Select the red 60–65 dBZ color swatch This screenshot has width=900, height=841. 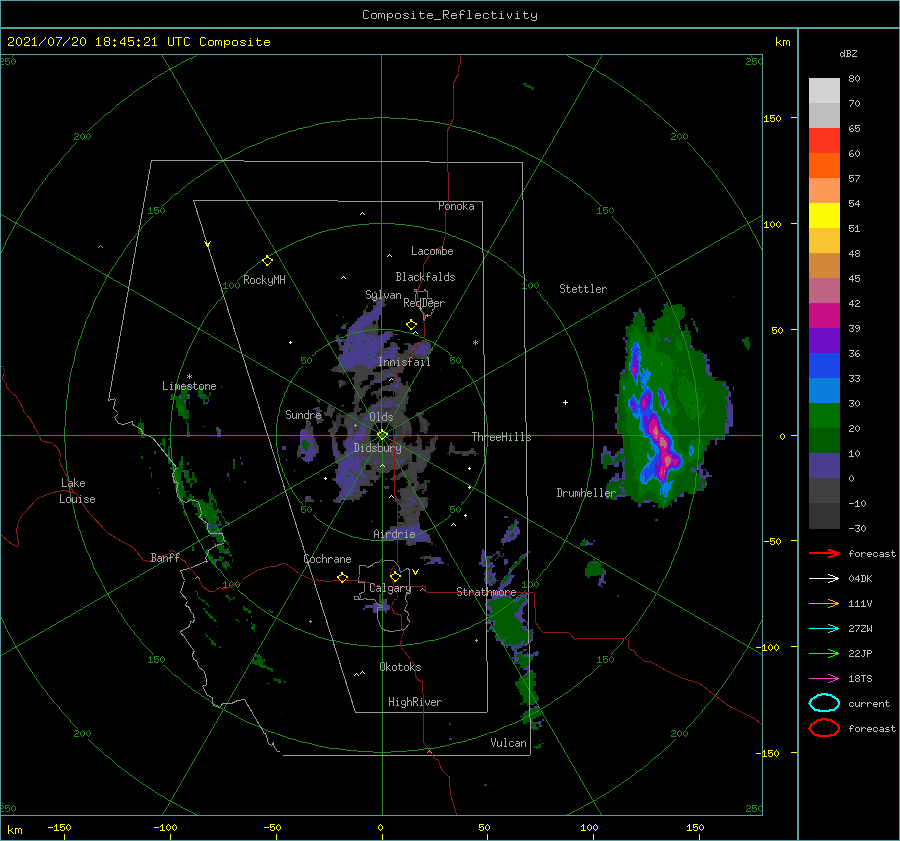(824, 140)
